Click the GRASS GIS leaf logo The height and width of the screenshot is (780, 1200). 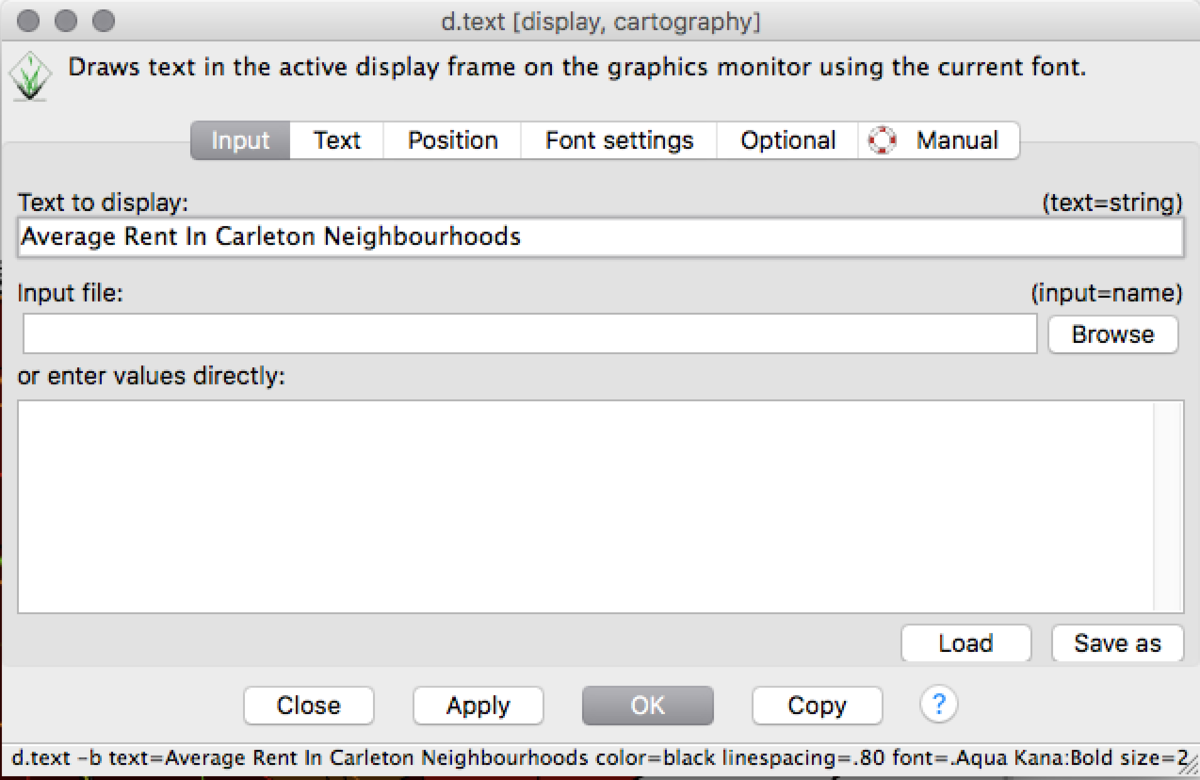click(30, 74)
